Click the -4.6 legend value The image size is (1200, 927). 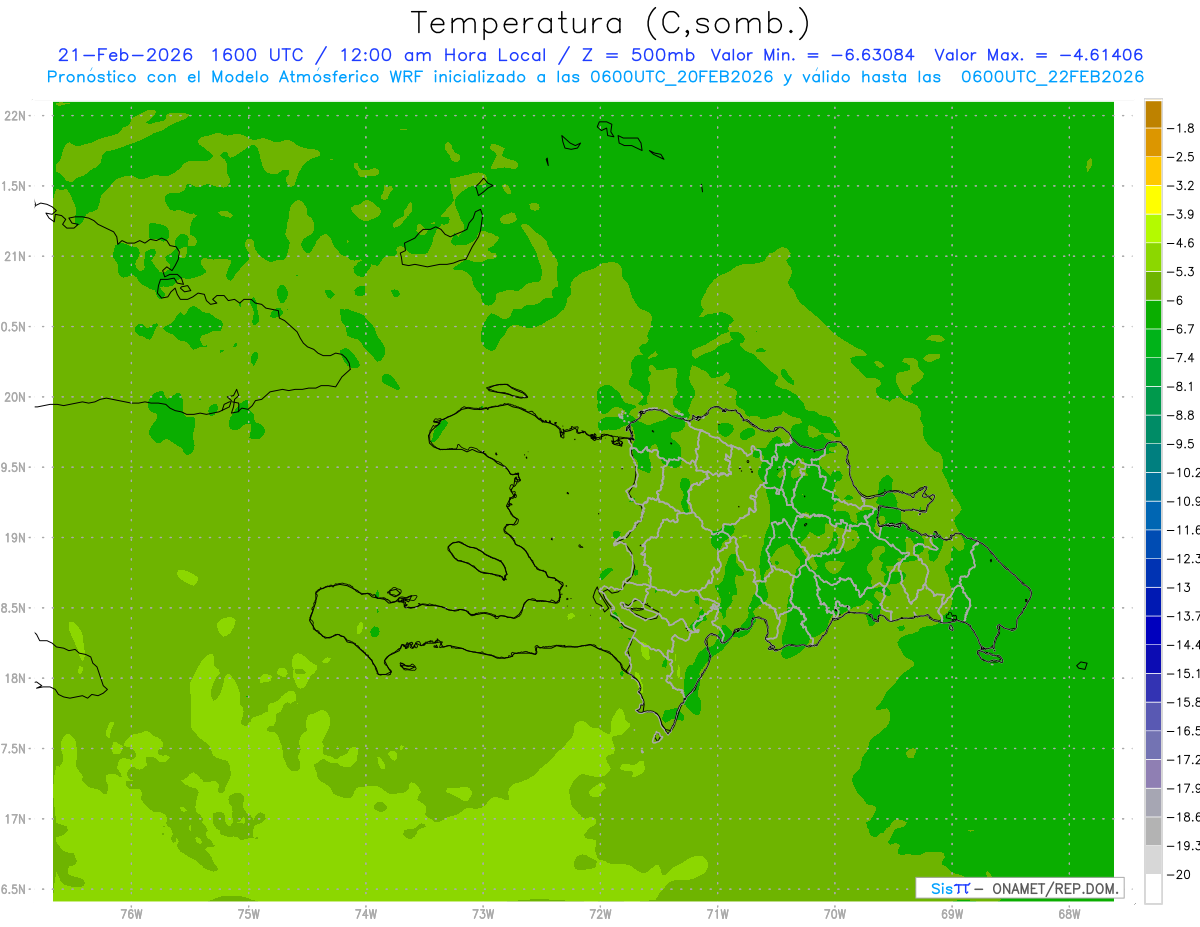coord(1181,243)
